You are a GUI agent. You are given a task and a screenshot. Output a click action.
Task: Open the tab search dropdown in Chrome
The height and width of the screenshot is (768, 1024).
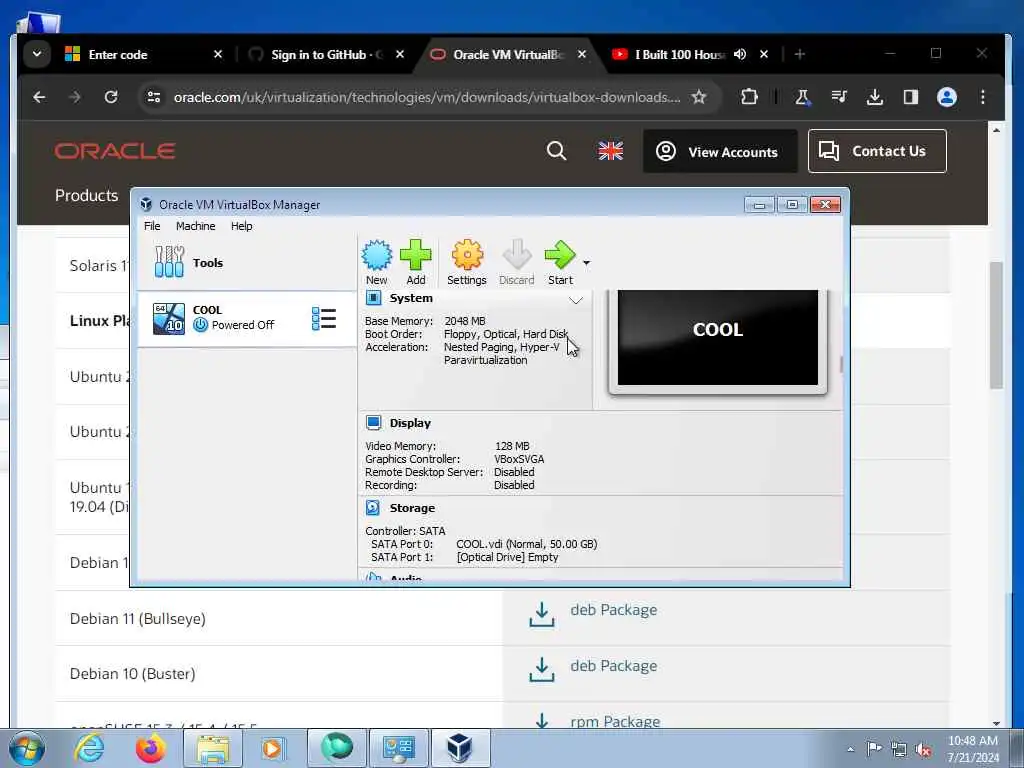pos(37,54)
